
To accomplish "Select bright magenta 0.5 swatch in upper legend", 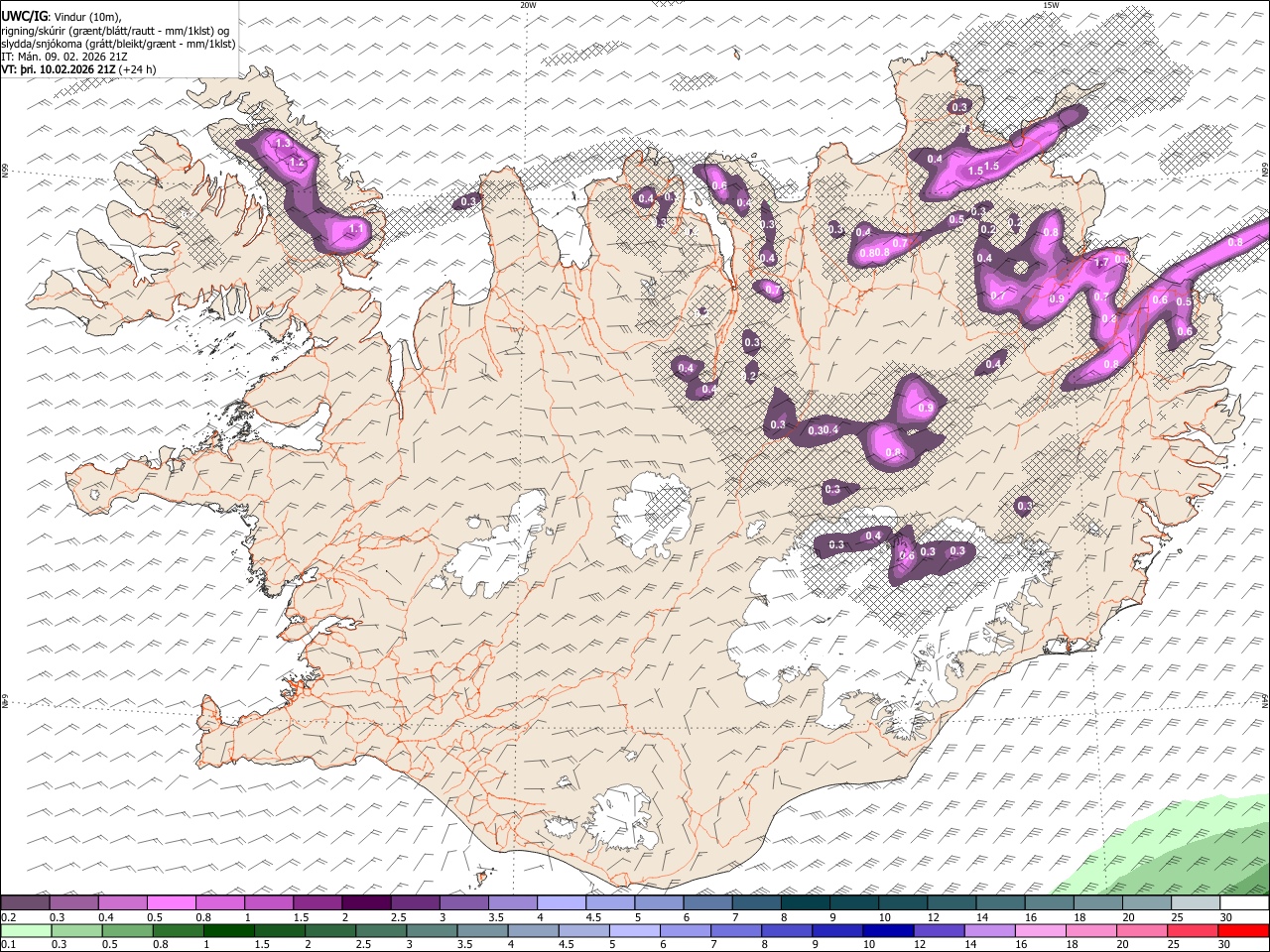I will [x=171, y=902].
